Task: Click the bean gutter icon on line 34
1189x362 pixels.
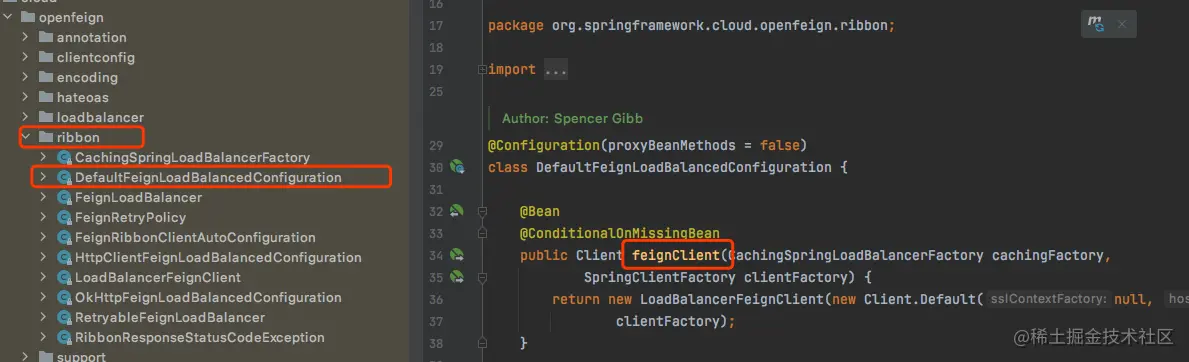Action: tap(456, 255)
